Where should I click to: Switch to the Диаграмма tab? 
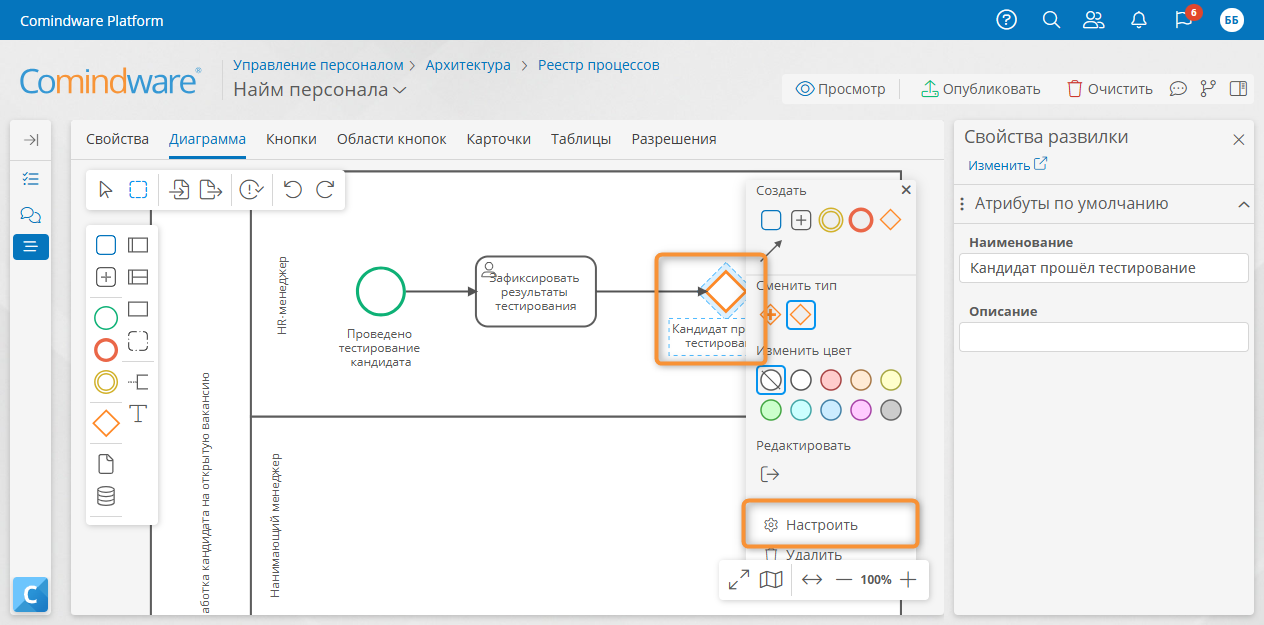pyautogui.click(x=207, y=139)
